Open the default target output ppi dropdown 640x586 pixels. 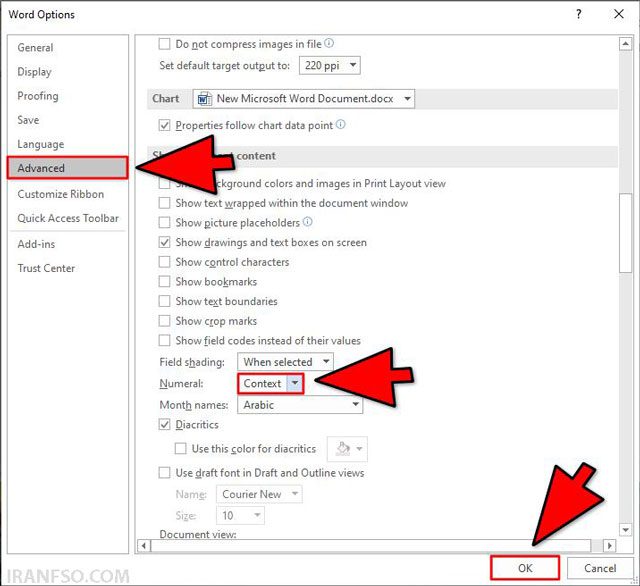pos(330,65)
